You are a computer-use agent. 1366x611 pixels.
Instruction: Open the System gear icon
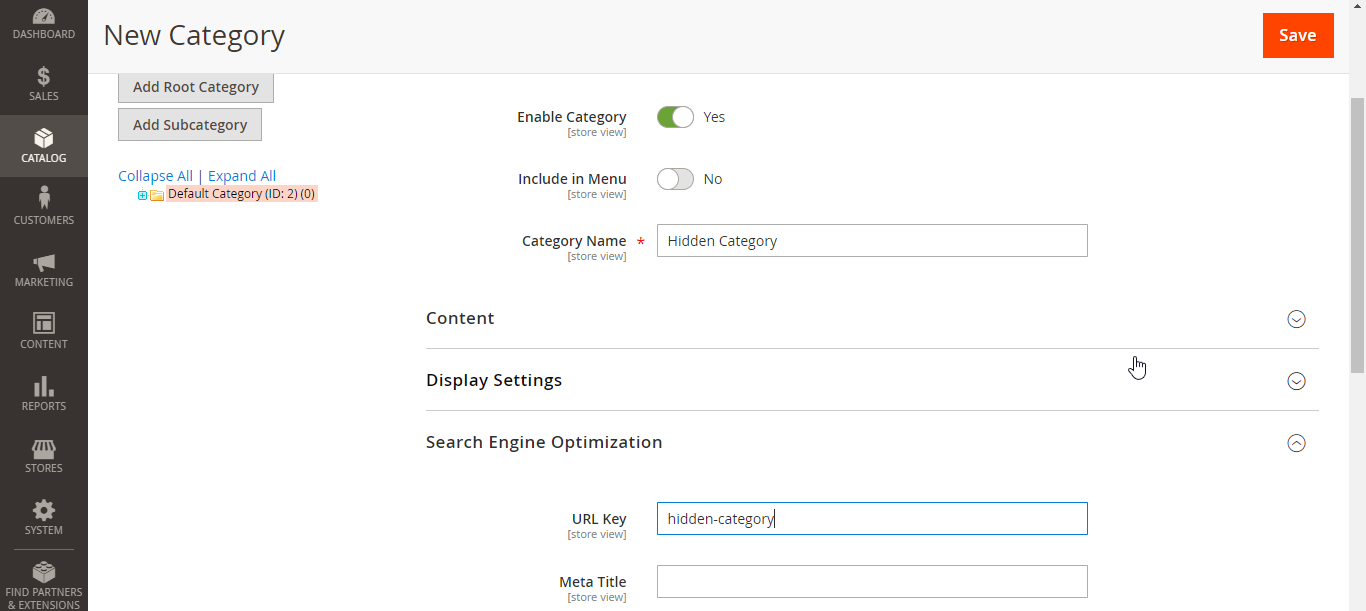pyautogui.click(x=44, y=510)
